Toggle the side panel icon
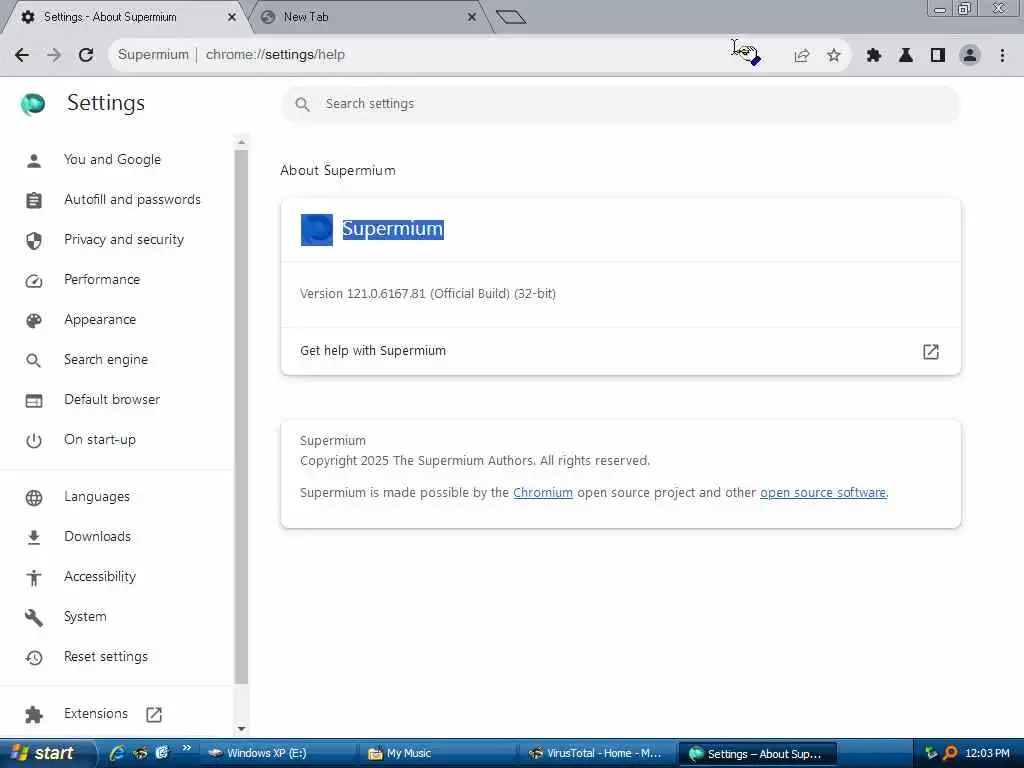 [x=938, y=56]
